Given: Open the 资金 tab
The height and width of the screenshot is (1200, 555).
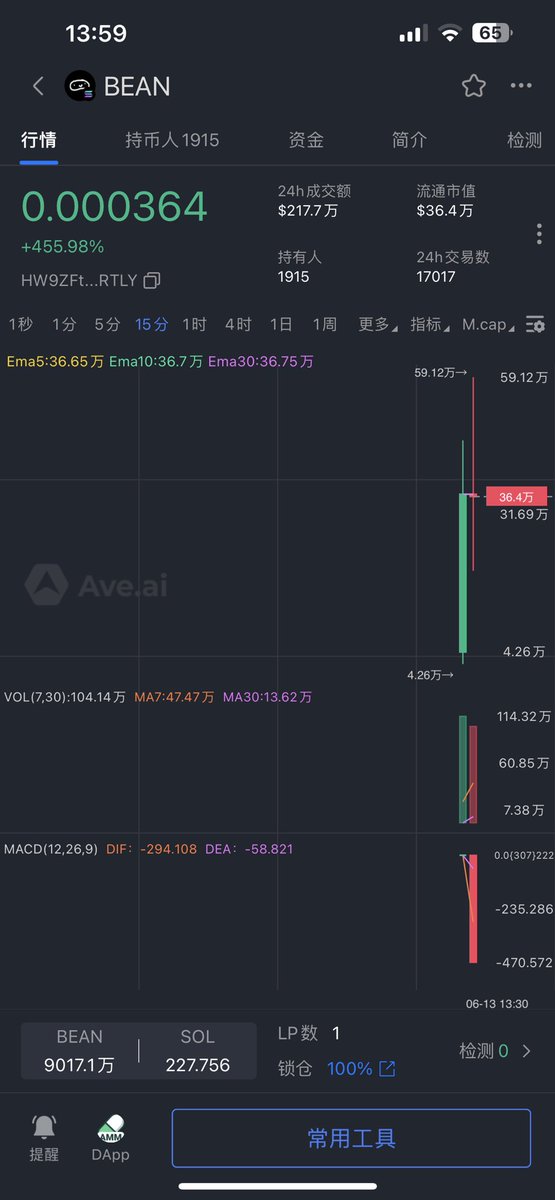Looking at the screenshot, I should click(x=306, y=140).
